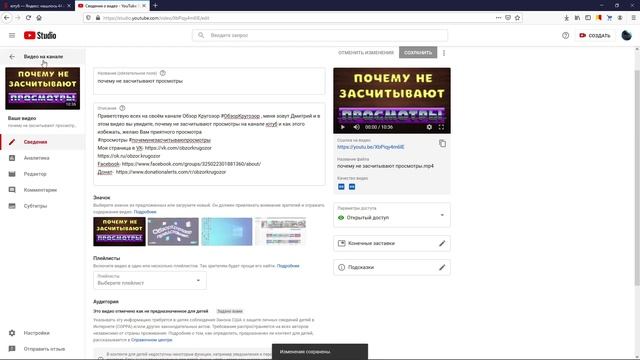Click Подробнее link under Плейлисты

[x=288, y=266]
